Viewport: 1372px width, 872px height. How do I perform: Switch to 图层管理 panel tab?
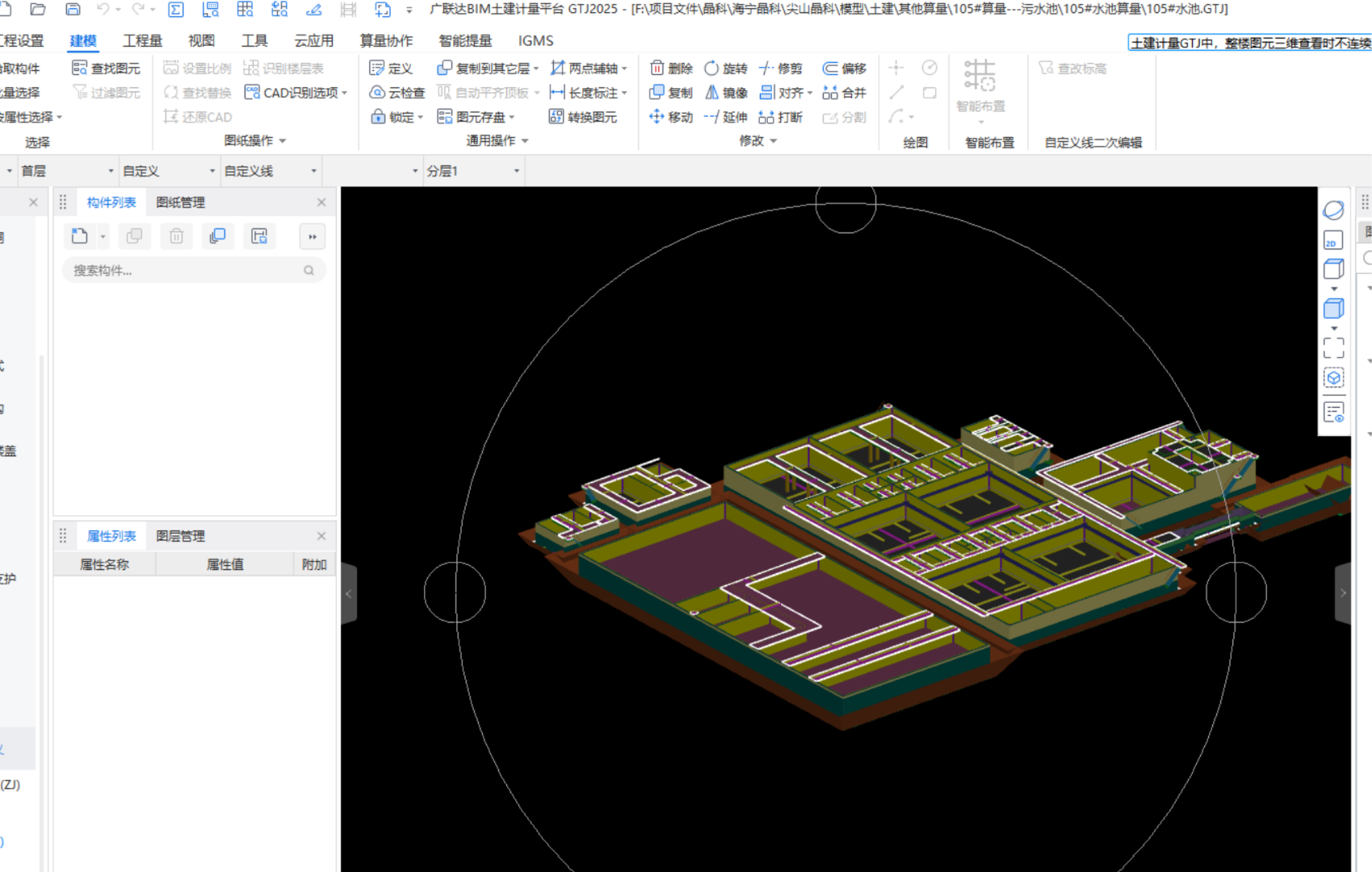coord(181,536)
